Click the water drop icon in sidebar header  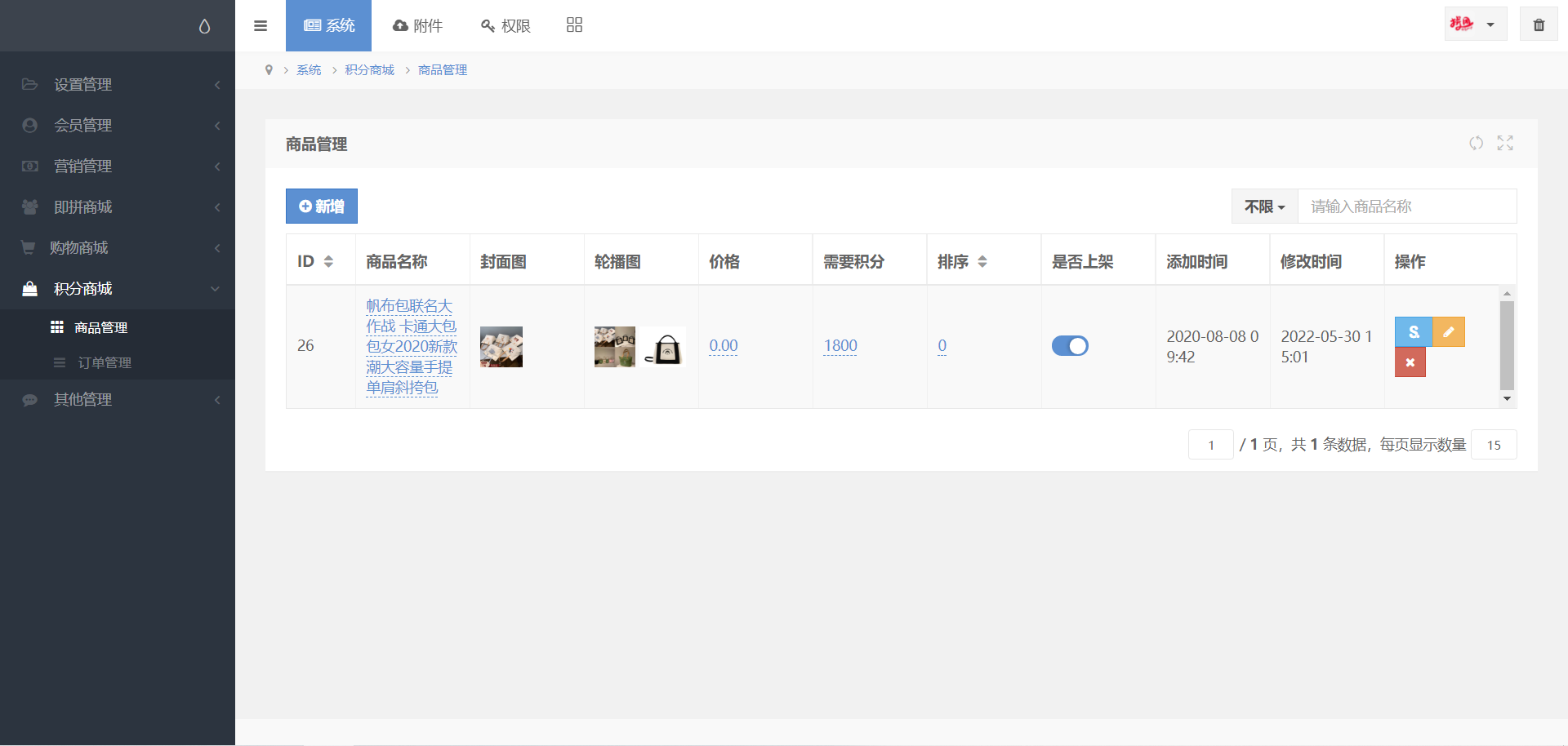point(204,26)
